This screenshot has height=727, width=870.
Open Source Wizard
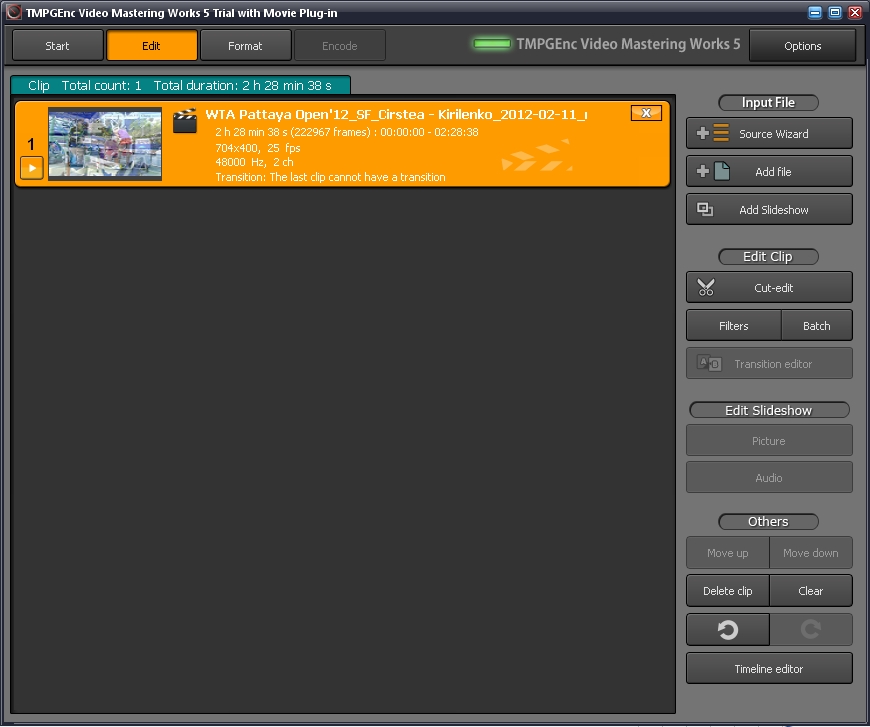[x=769, y=133]
